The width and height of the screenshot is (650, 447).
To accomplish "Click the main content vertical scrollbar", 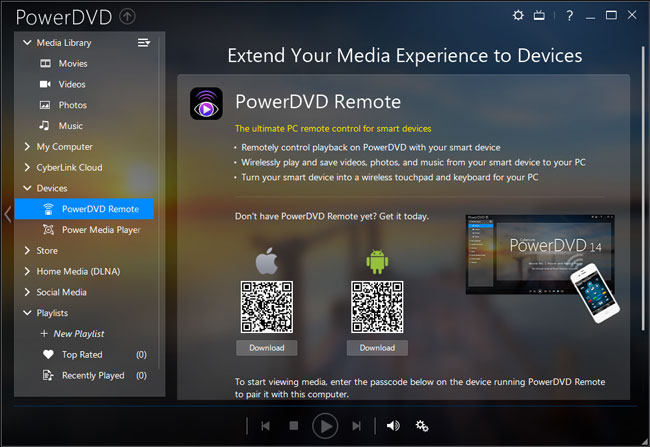I will 643,189.
